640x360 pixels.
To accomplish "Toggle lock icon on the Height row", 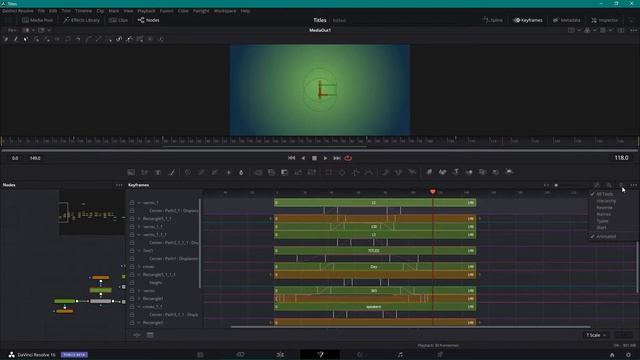I will [132, 283].
